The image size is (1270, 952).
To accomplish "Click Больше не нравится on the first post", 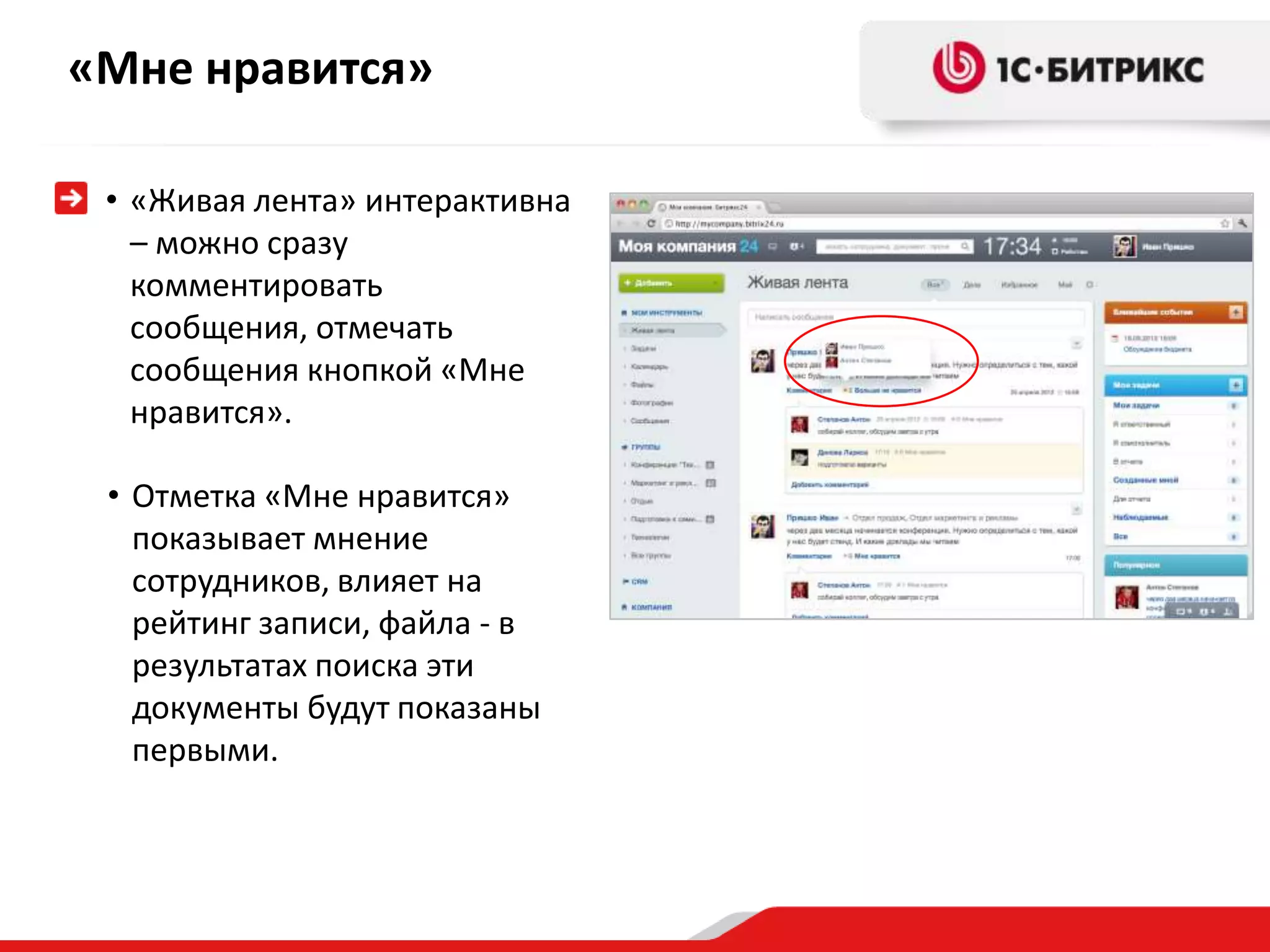I will (x=887, y=390).
